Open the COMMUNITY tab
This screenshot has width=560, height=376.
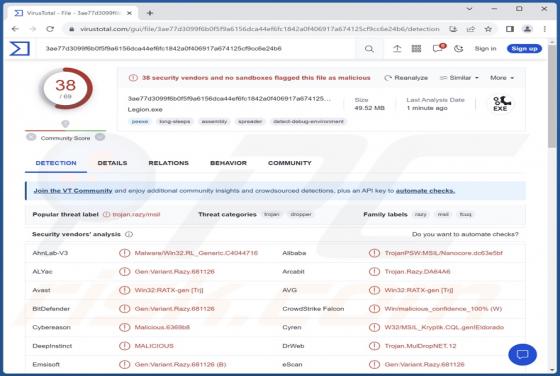pyautogui.click(x=290, y=163)
